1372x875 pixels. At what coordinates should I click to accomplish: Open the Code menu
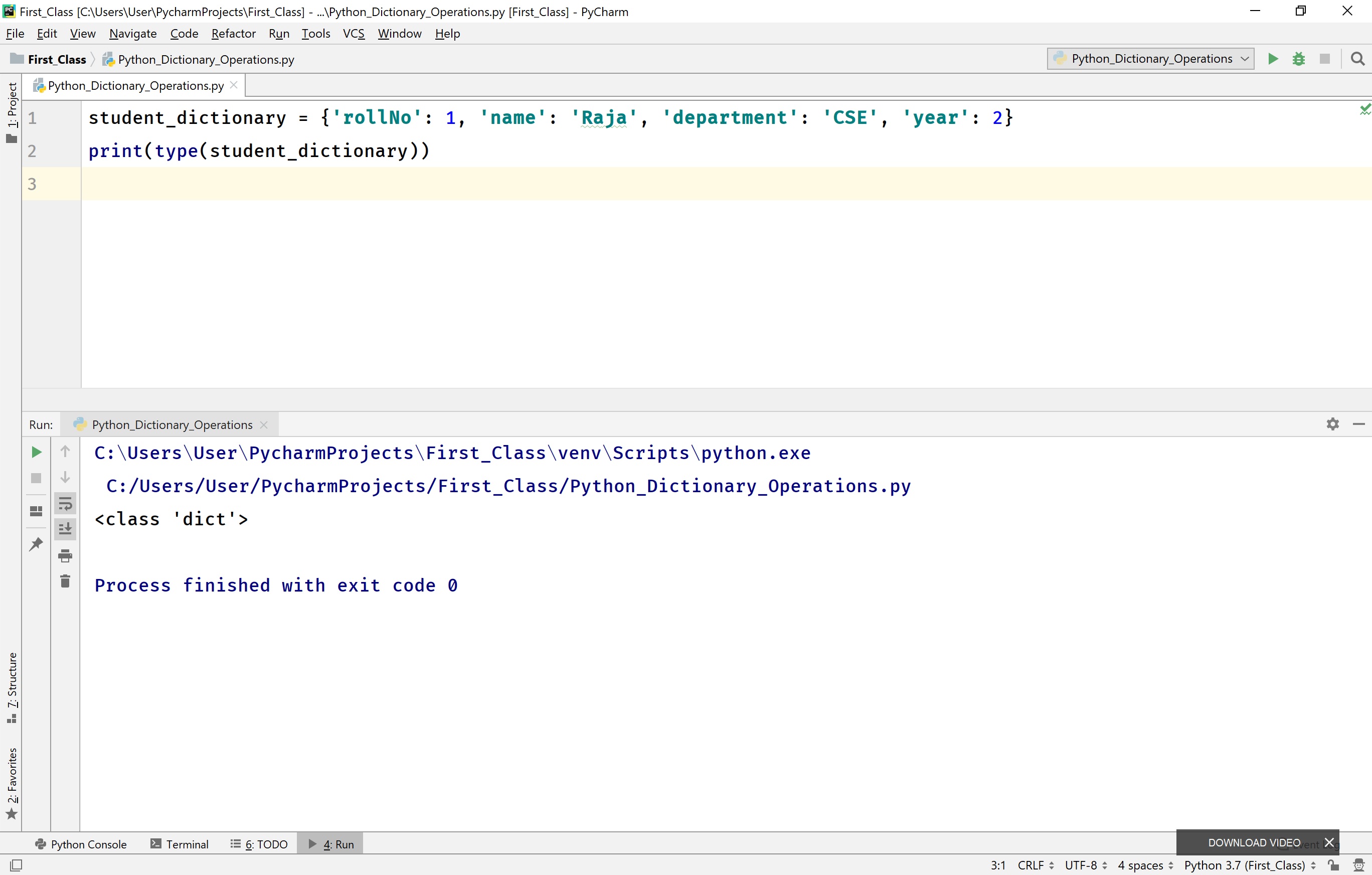pyautogui.click(x=184, y=34)
